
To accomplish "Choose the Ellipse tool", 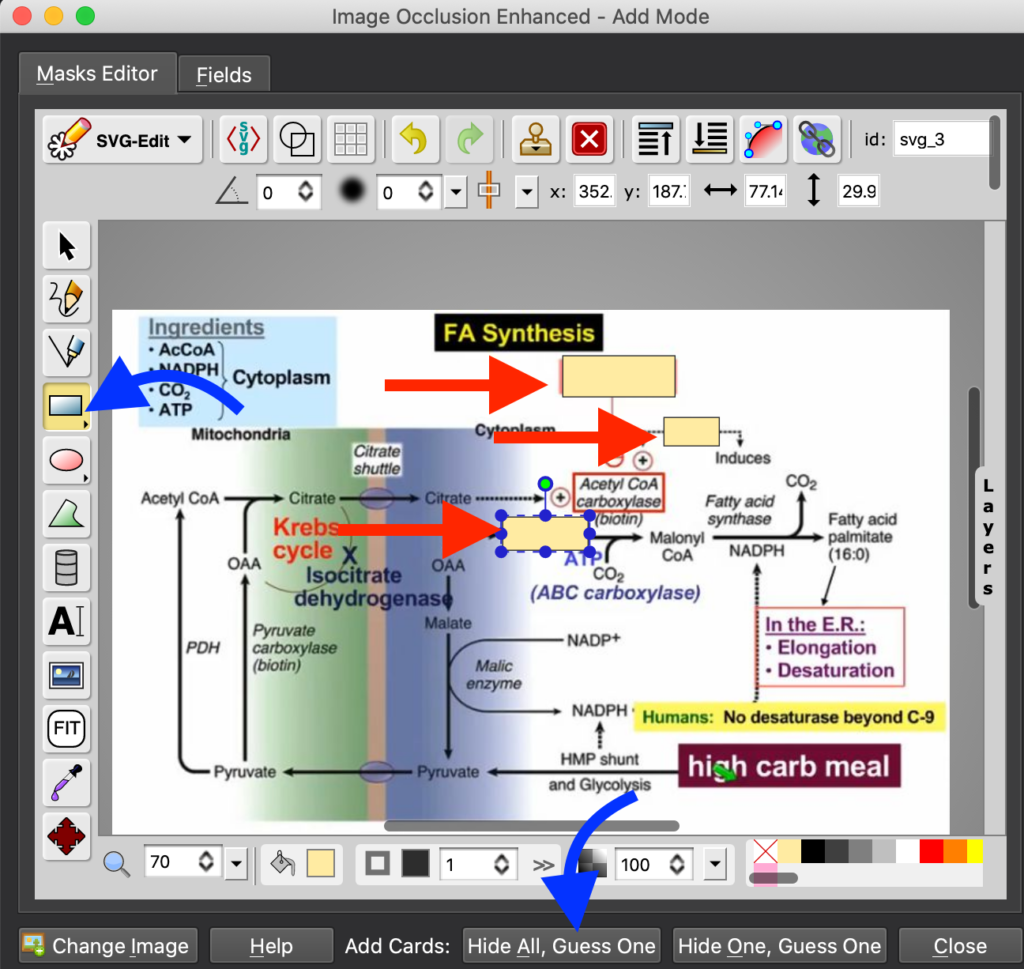I will [67, 460].
